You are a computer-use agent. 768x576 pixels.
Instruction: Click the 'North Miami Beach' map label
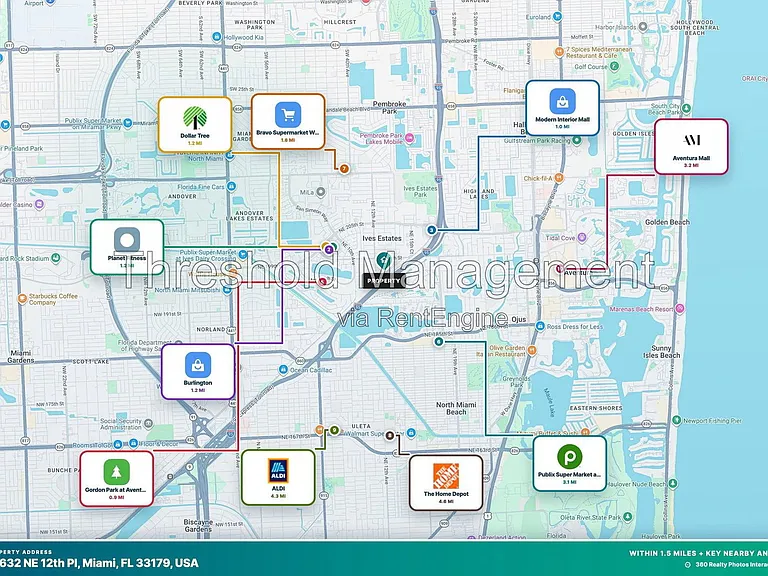(x=456, y=408)
